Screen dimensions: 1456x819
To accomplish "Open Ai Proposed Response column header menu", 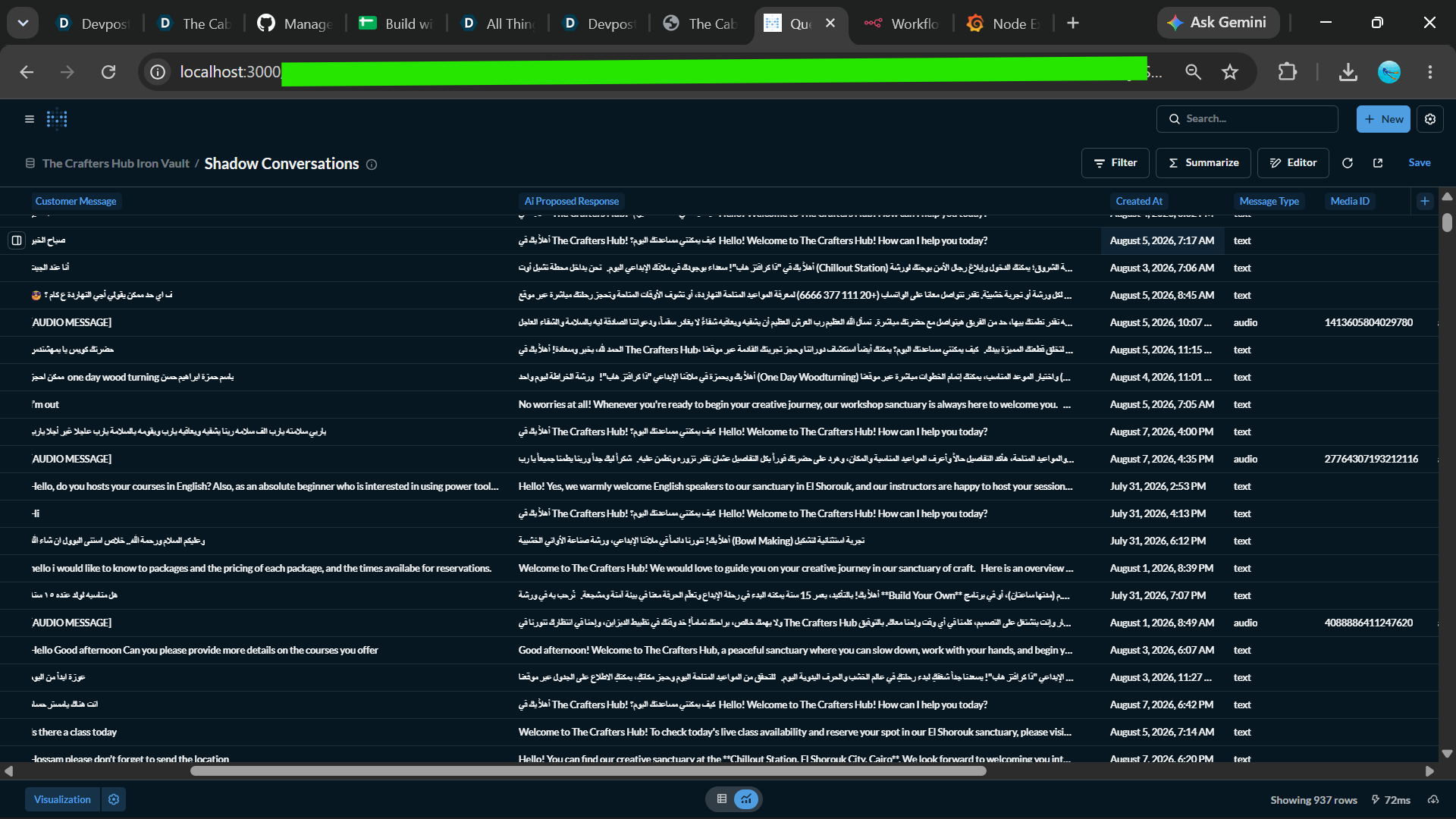I will pos(572,201).
